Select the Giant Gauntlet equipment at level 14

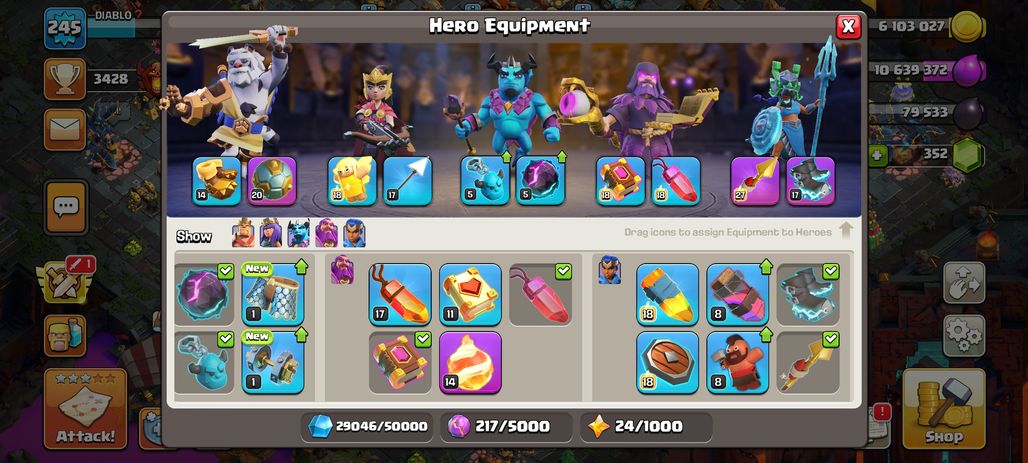217,181
